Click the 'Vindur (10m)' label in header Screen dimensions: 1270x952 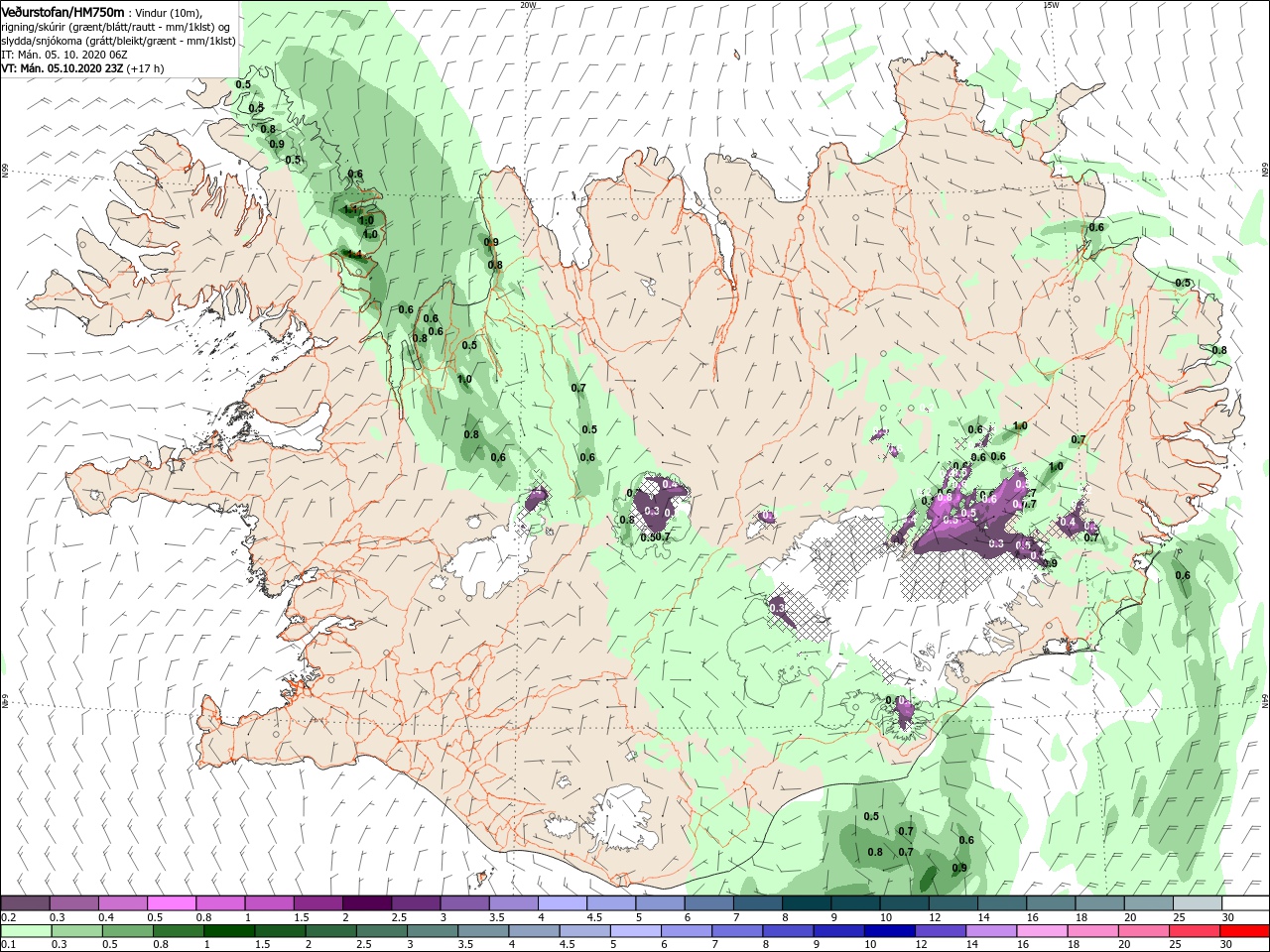pos(169,12)
